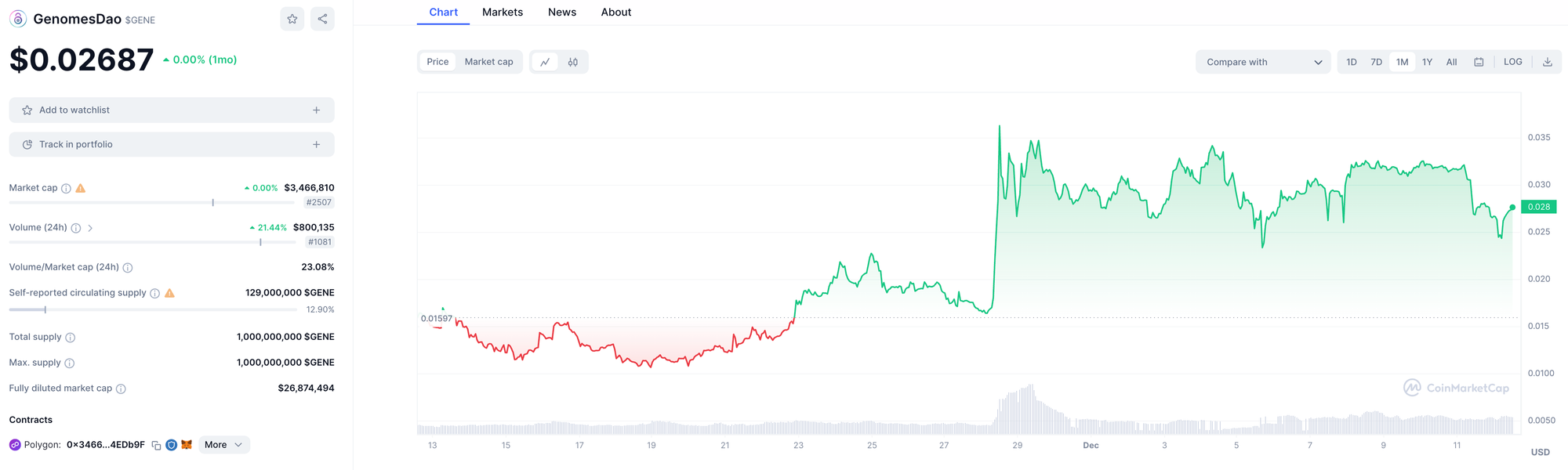Click the share icon in the header
Screen dimensions: 1568x470
click(322, 19)
